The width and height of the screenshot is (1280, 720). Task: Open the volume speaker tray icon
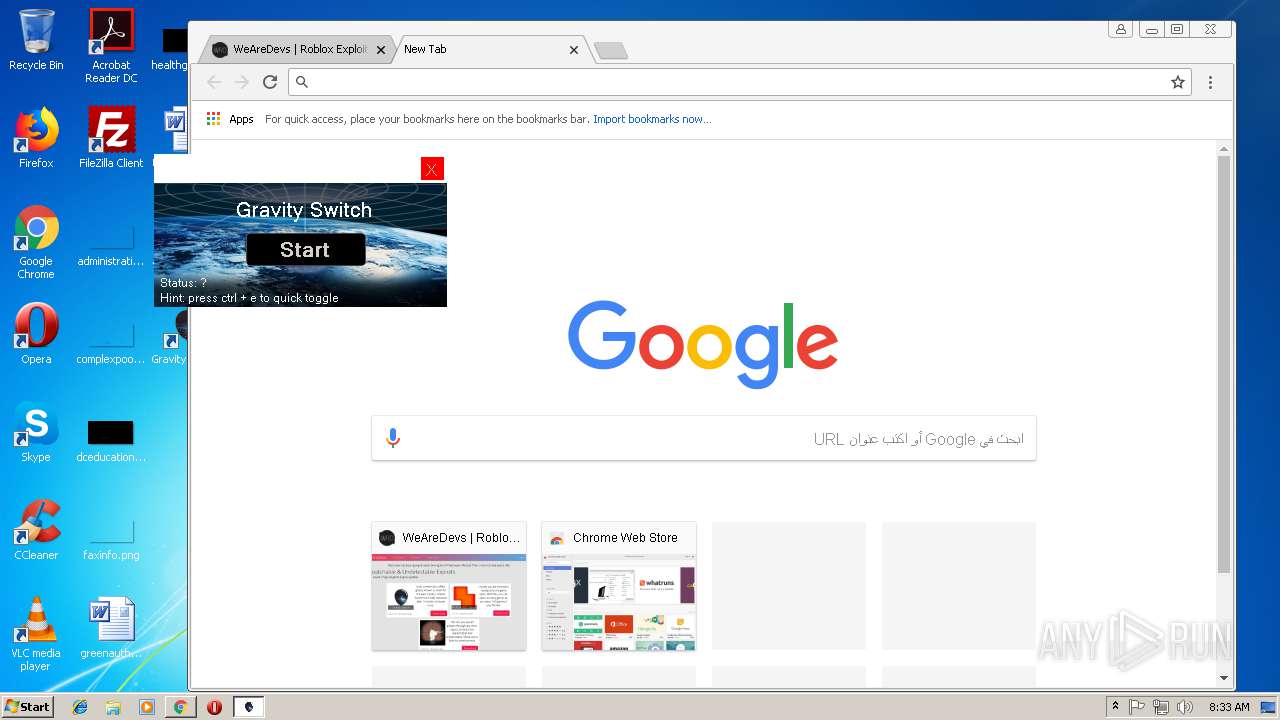click(1185, 707)
